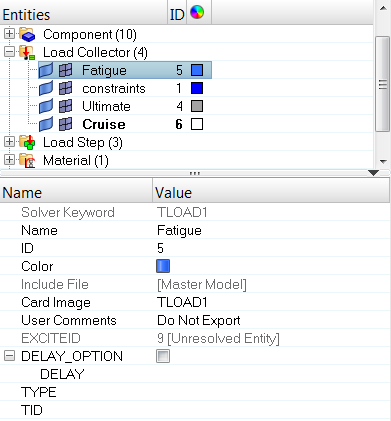Image resolution: width=391 pixels, height=421 pixels.
Task: Select the Component (10) row
Action: pos(90,34)
